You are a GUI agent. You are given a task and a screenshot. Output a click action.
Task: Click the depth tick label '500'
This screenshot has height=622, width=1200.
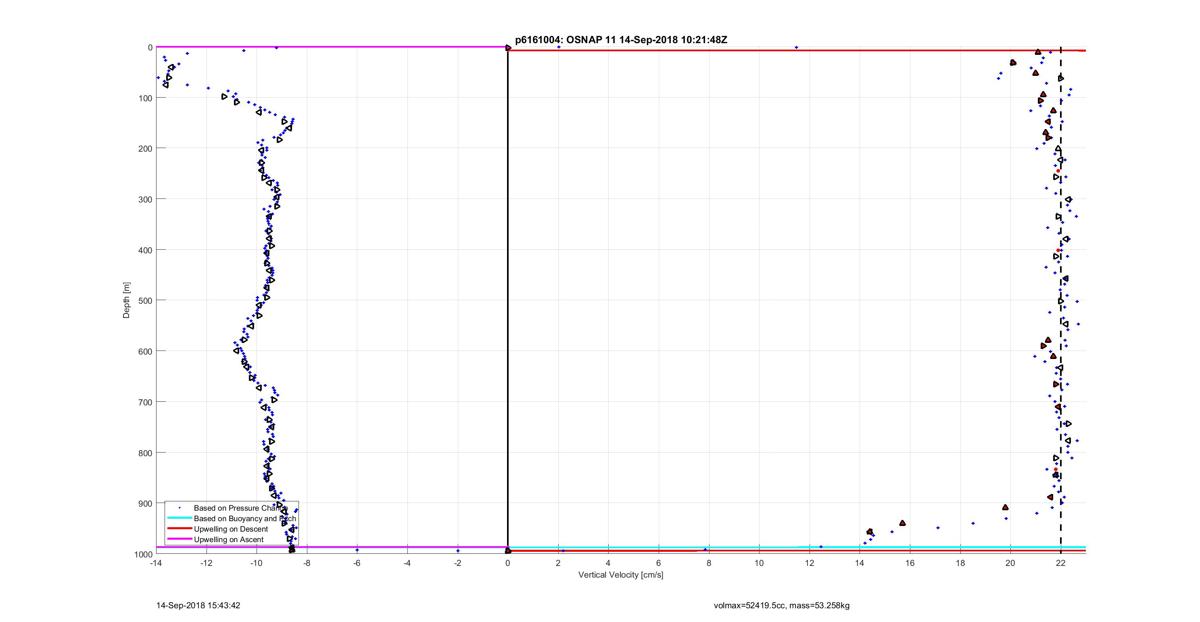pyautogui.click(x=144, y=301)
